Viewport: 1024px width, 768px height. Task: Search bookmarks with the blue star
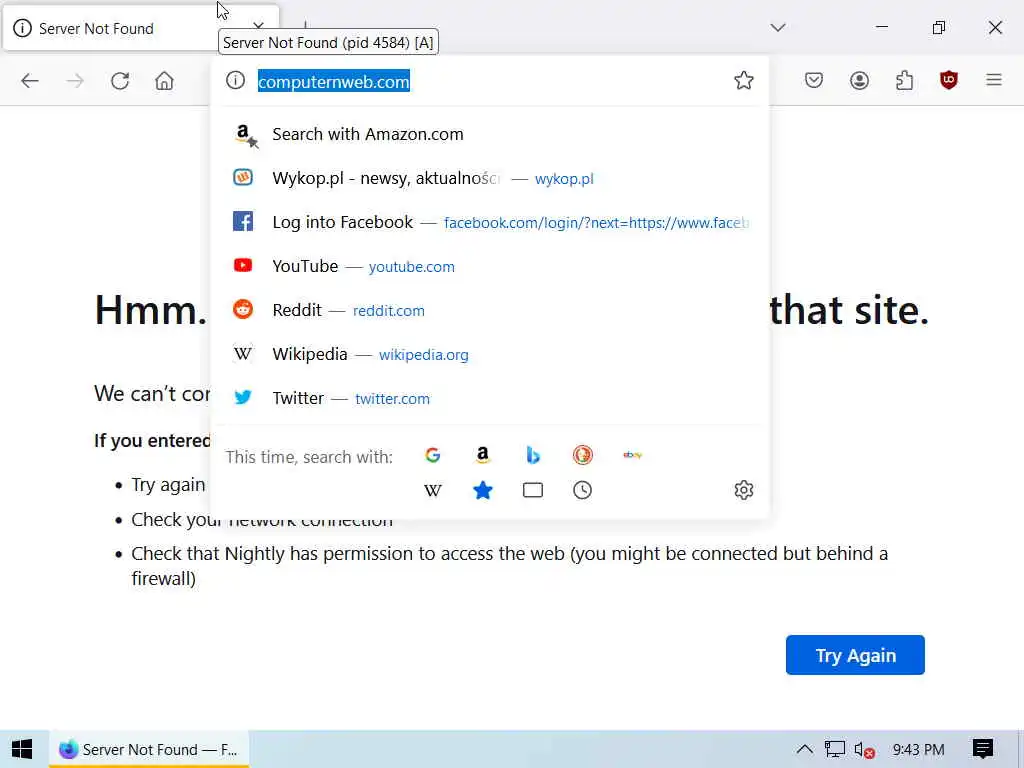tap(483, 490)
